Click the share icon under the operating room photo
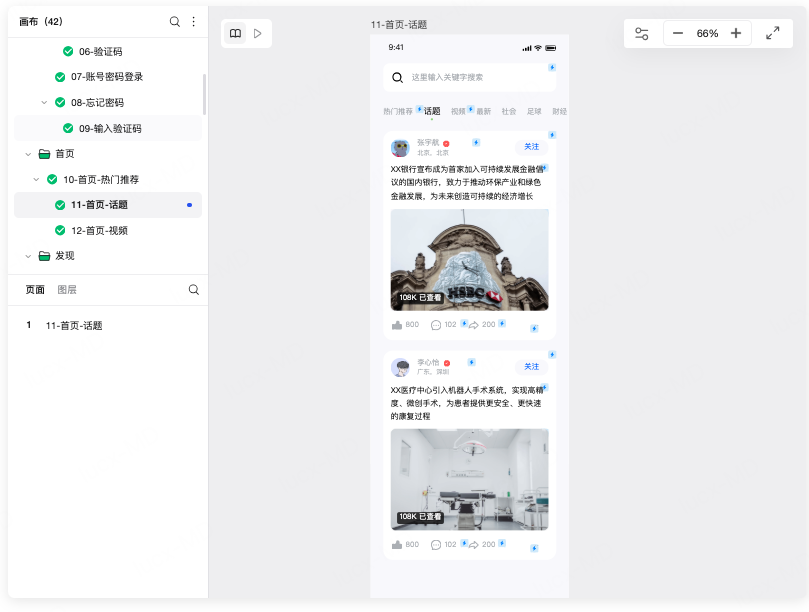 474,544
